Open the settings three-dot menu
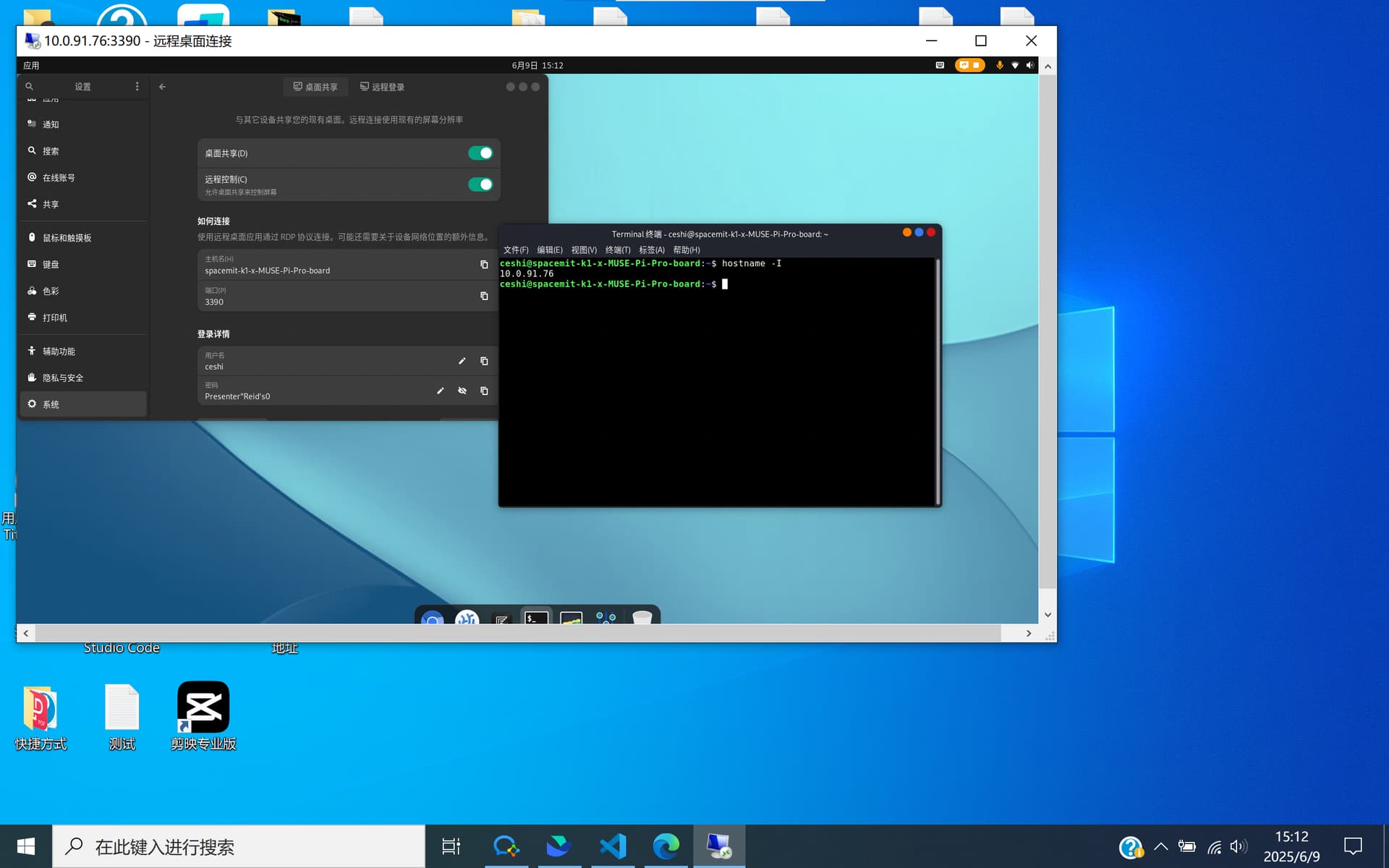 point(137,87)
